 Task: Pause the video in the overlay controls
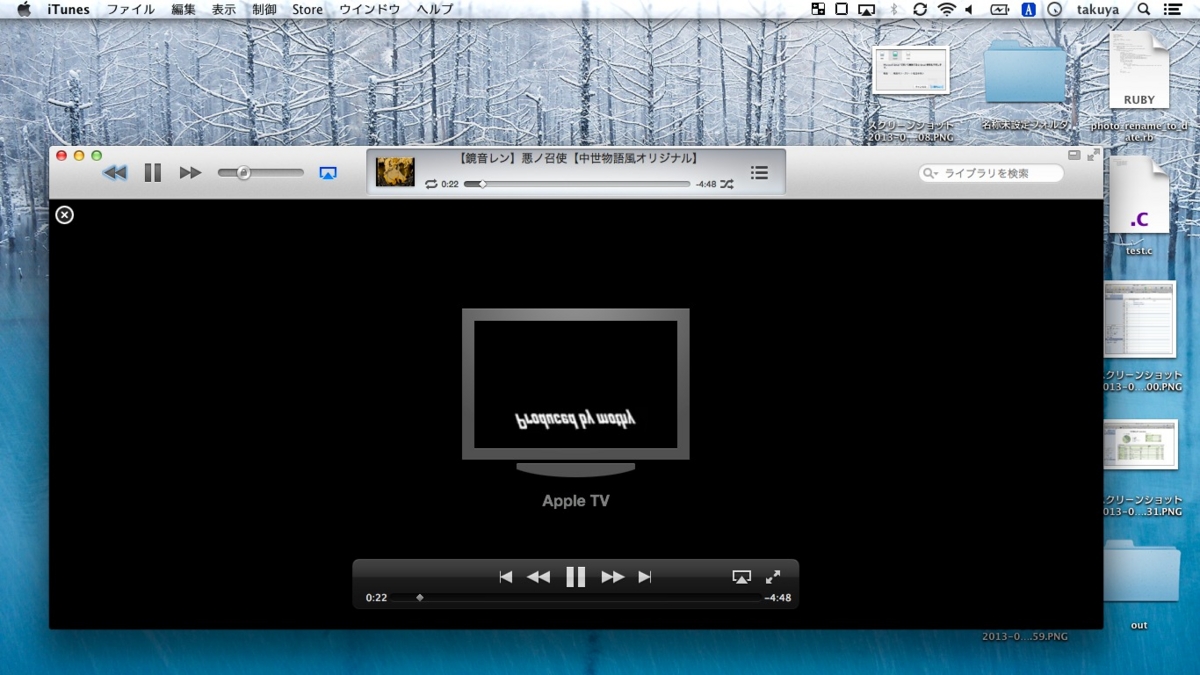point(575,576)
